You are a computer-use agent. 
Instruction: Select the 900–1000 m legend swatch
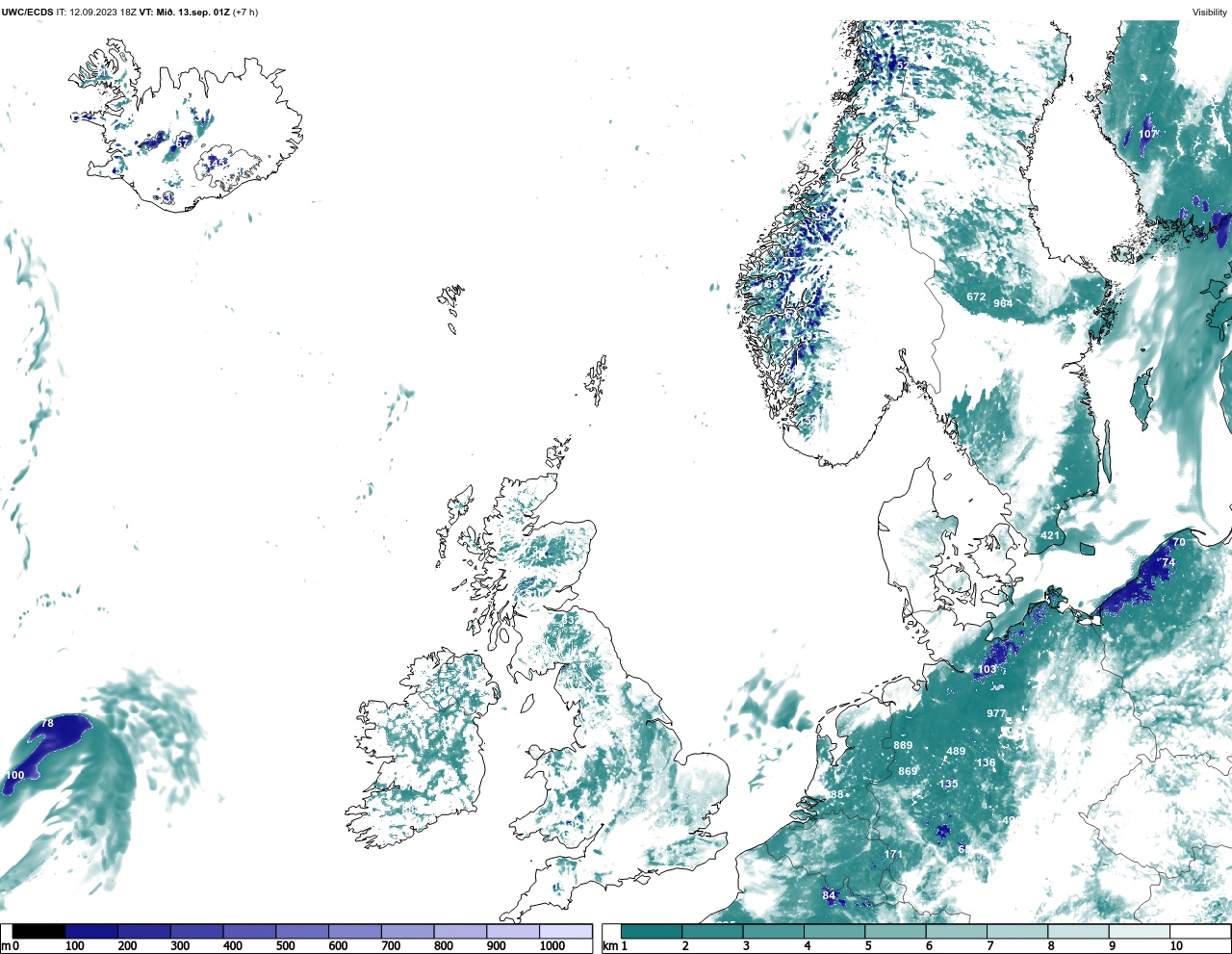[x=512, y=931]
